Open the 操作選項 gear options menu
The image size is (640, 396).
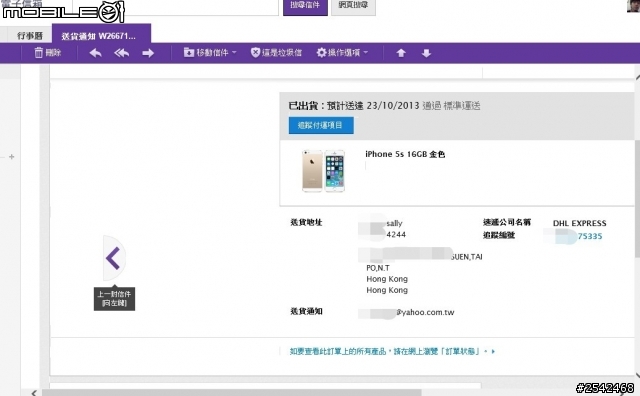pyautogui.click(x=342, y=53)
